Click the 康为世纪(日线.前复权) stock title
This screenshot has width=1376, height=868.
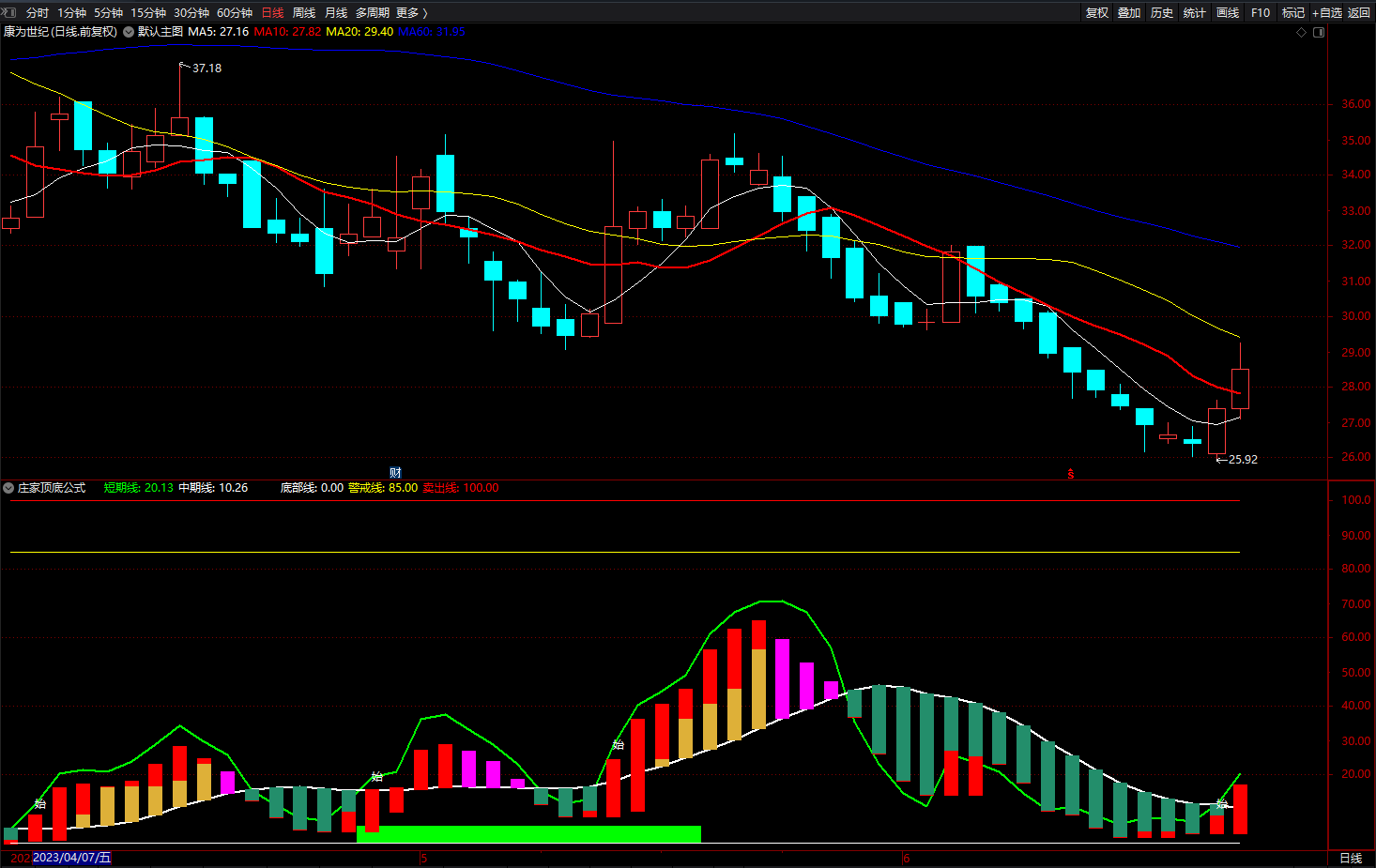pyautogui.click(x=60, y=32)
